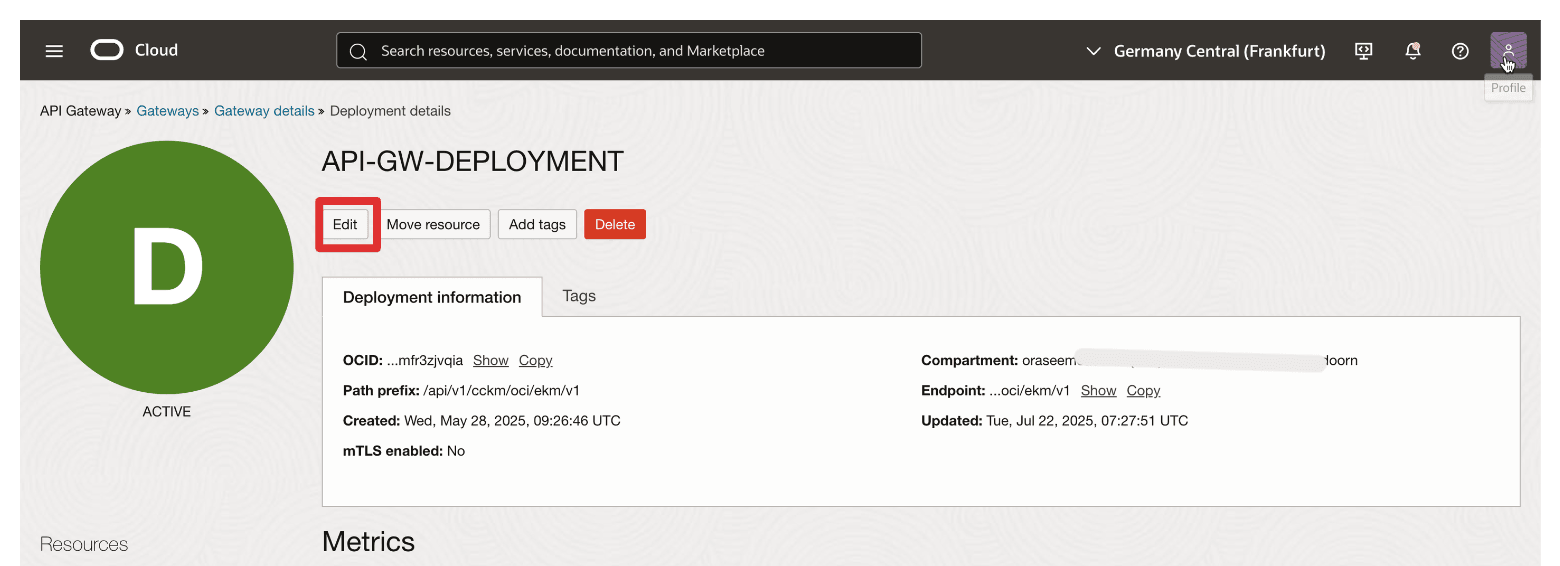Expand the Germany Central (Frankfurt) region selector
The image size is (1560, 566).
pyautogui.click(x=1206, y=51)
